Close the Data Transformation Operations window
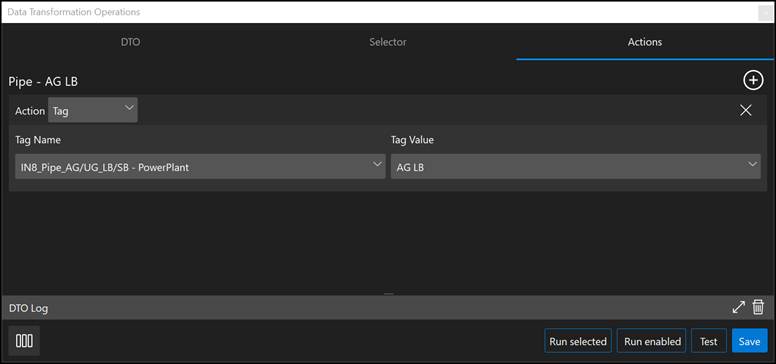 766,12
